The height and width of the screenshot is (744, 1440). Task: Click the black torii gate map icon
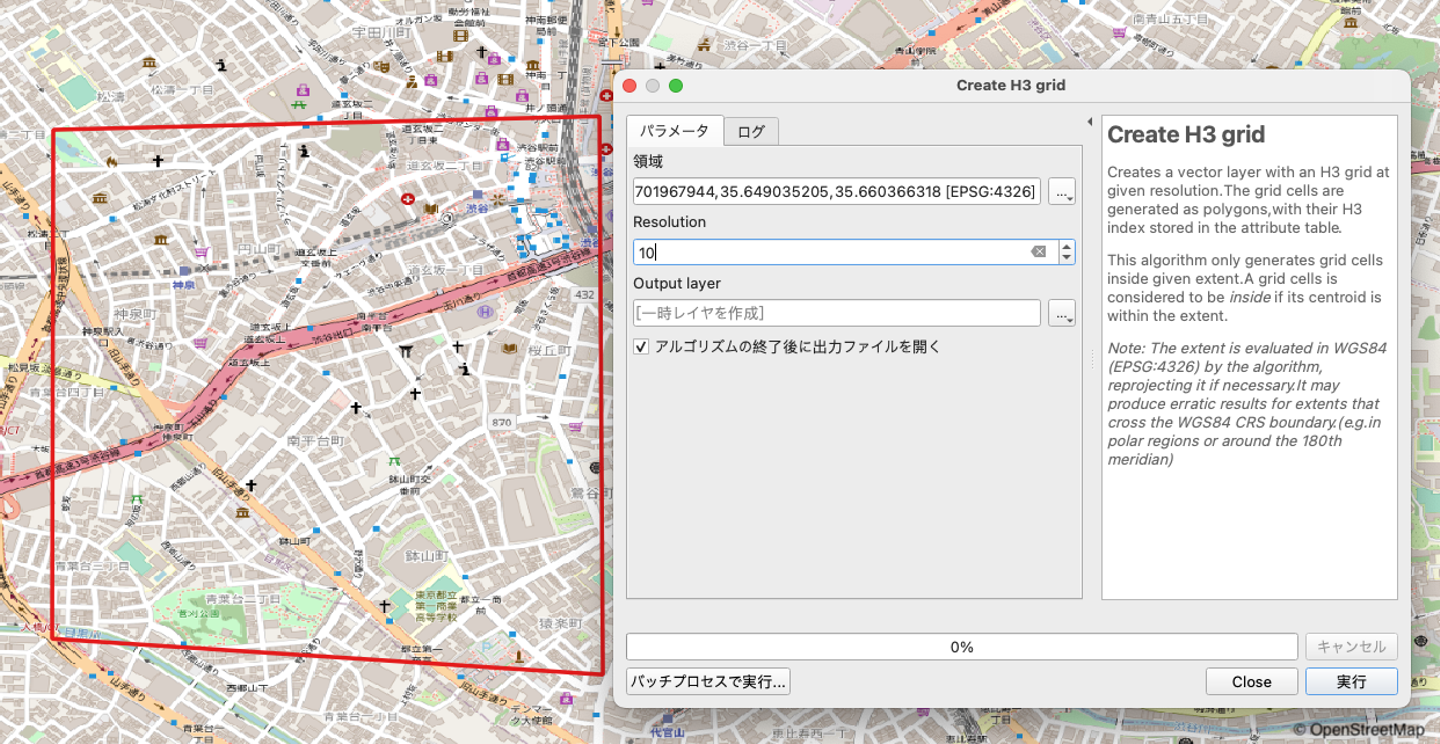tap(405, 351)
